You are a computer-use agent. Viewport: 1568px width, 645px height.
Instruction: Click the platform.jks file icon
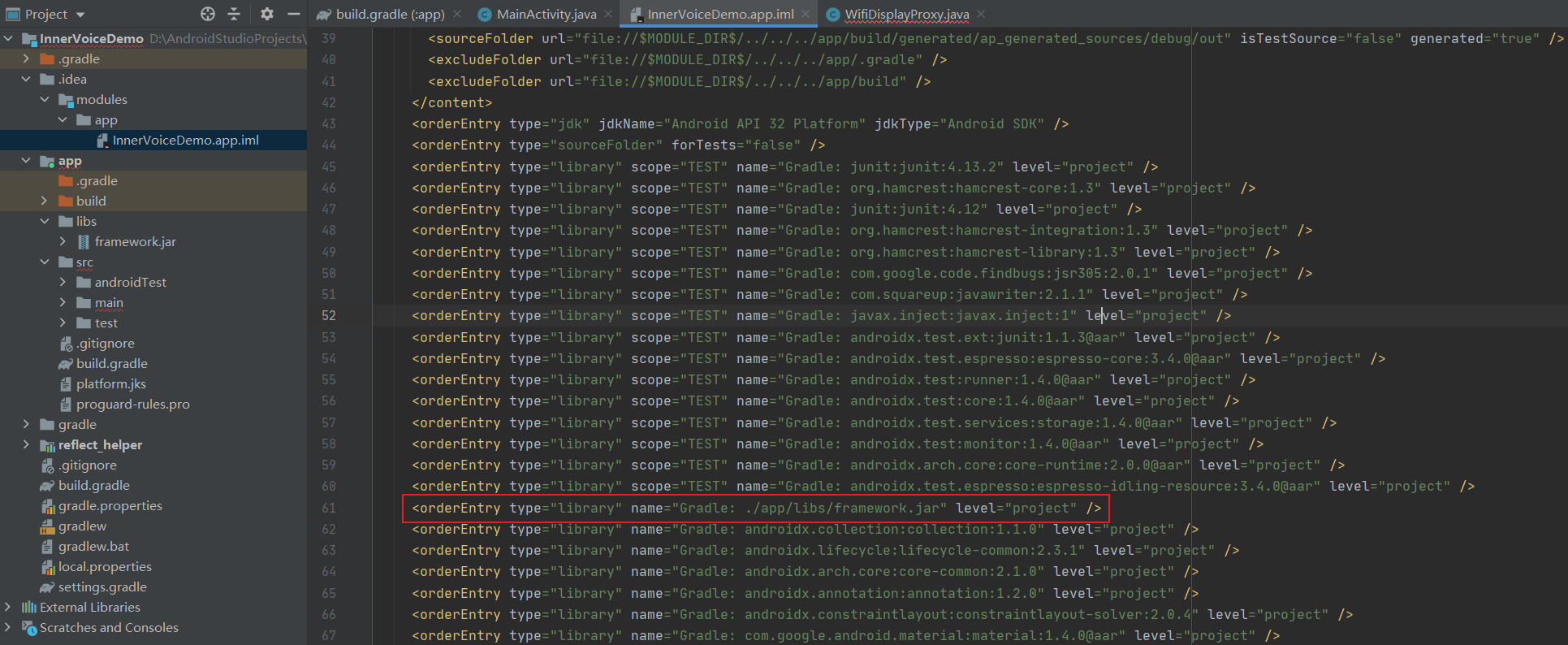66,384
